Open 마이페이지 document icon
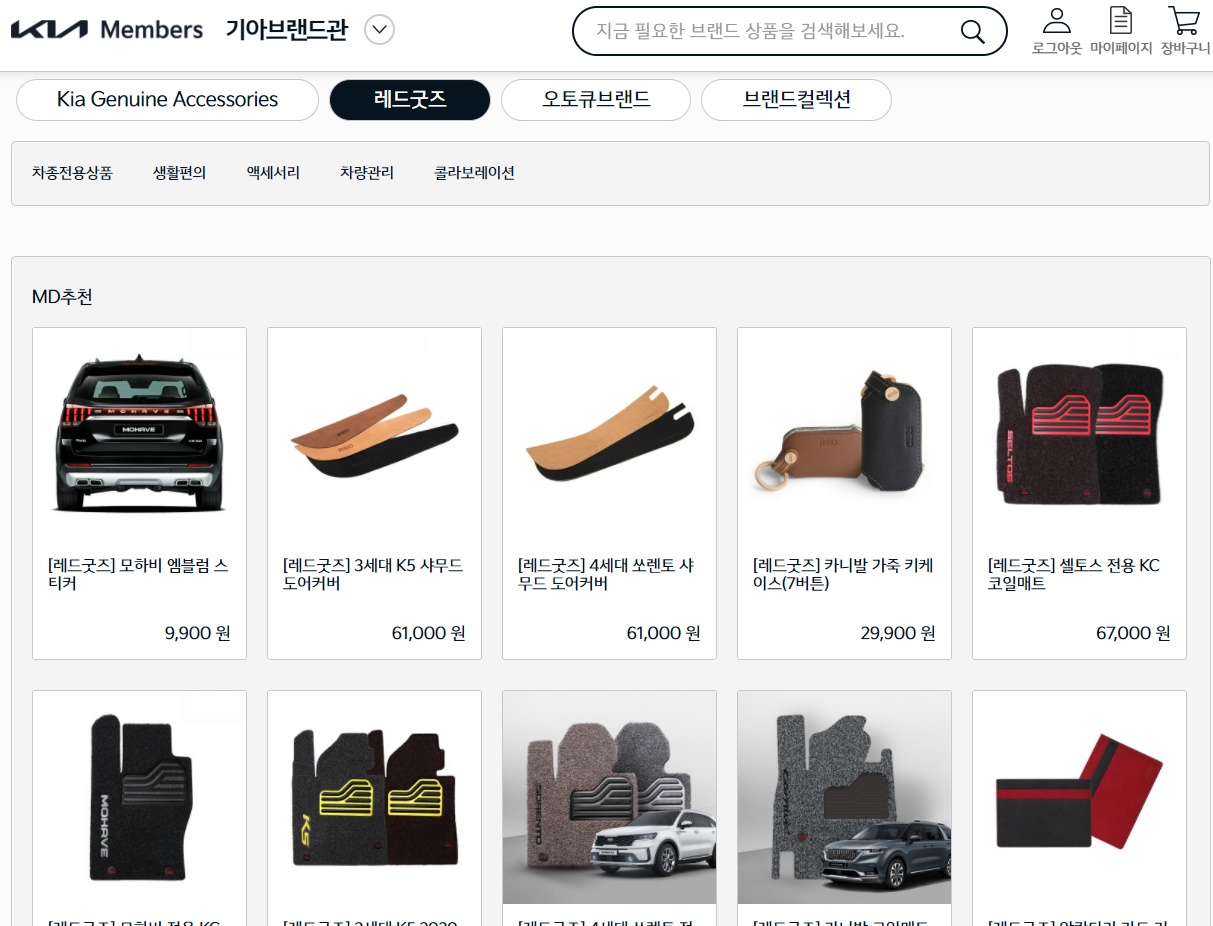The height and width of the screenshot is (926, 1213). 1121,20
